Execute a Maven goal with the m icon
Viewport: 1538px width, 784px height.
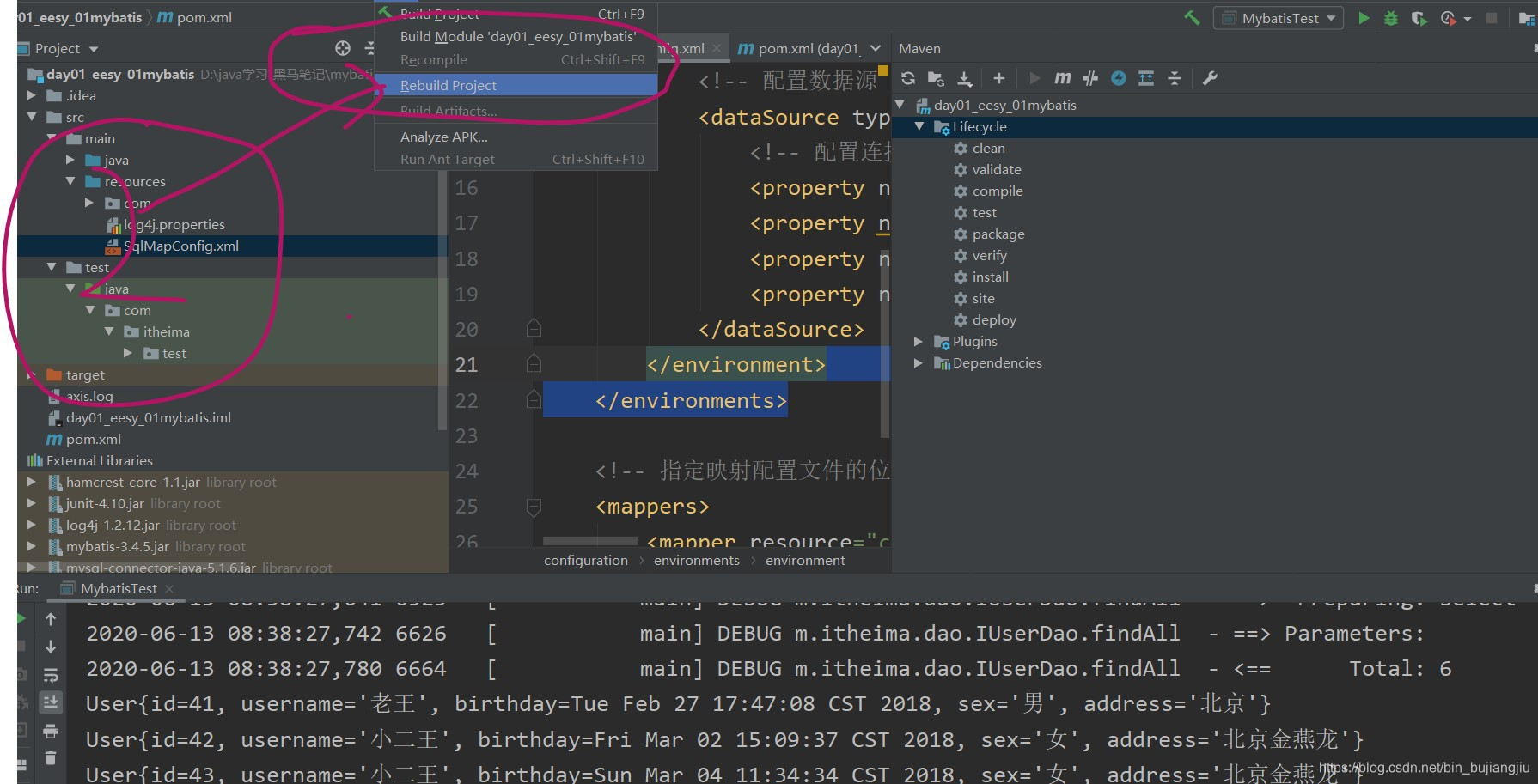pos(1063,78)
